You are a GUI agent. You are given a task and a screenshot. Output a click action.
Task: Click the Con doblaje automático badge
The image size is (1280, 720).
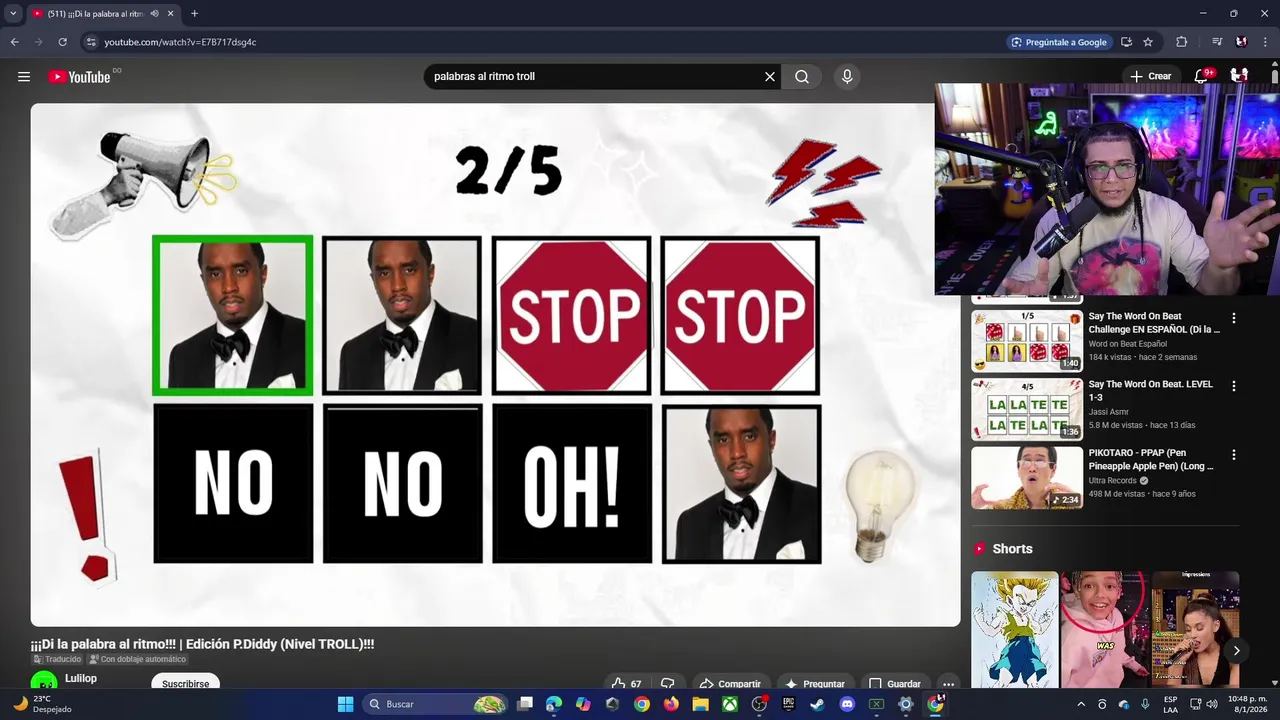tap(137, 659)
